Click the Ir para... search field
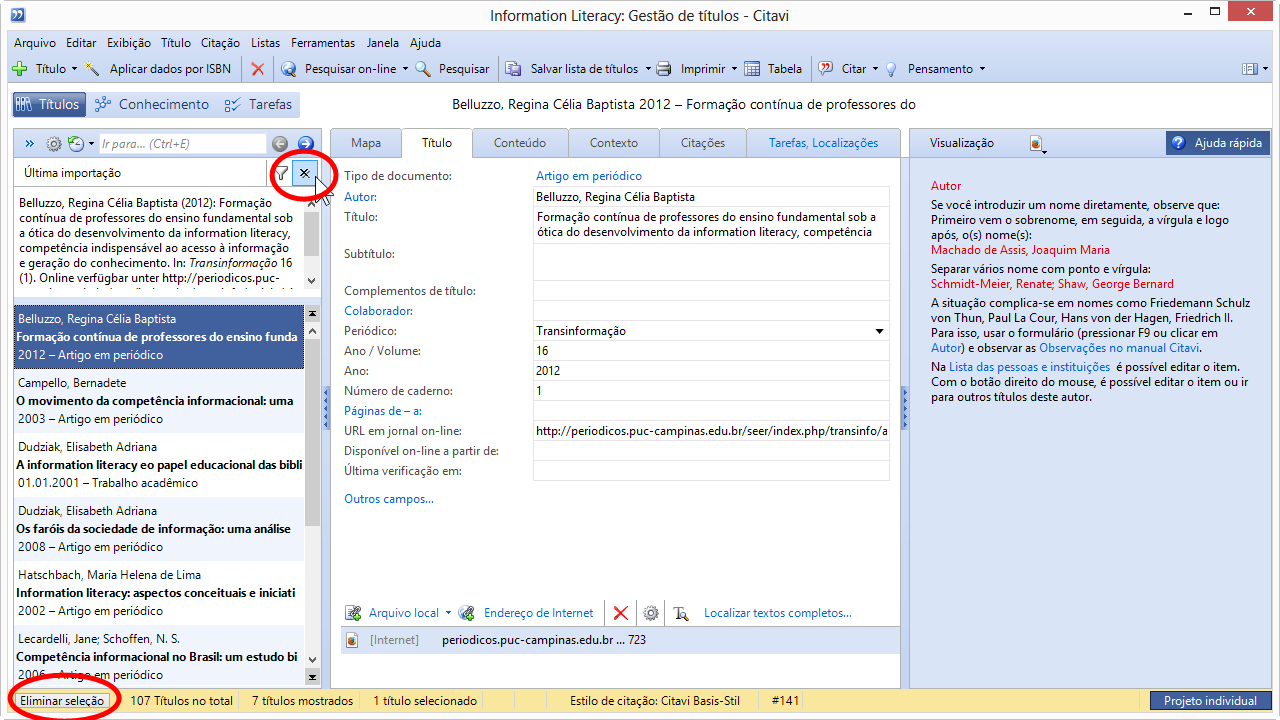 point(182,144)
